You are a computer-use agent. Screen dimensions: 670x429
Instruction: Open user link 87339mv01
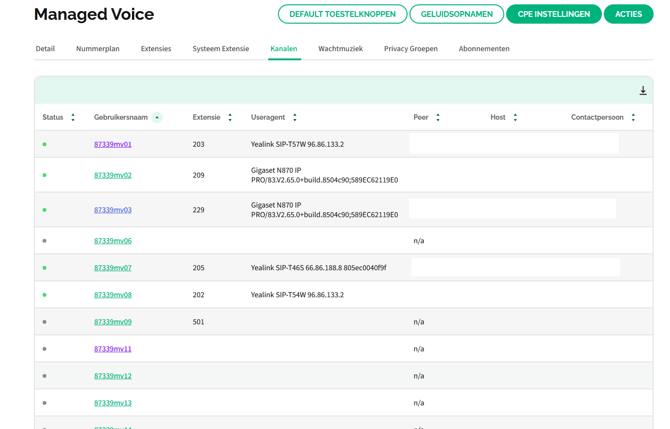[x=113, y=144]
